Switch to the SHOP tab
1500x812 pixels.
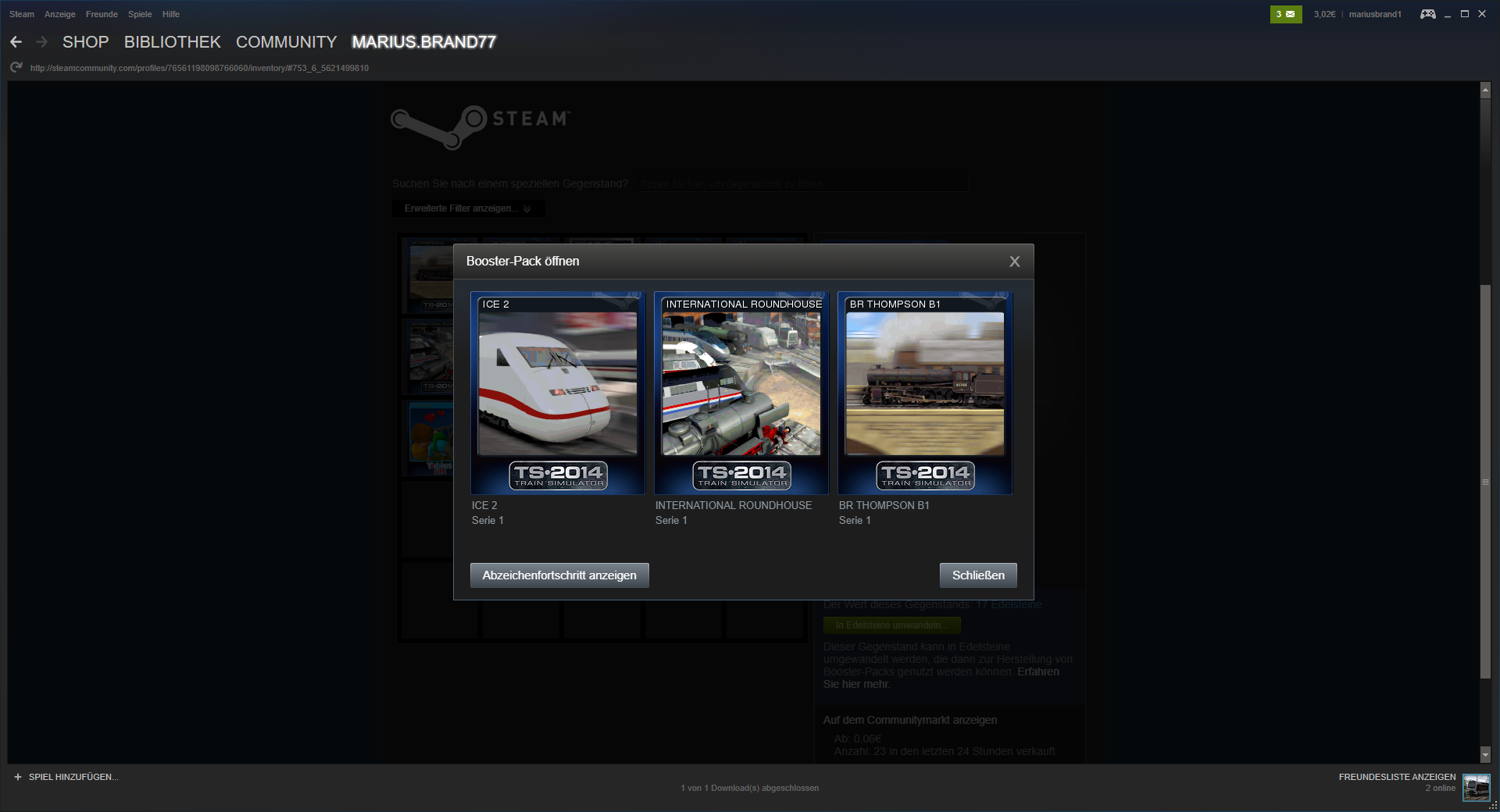point(86,42)
